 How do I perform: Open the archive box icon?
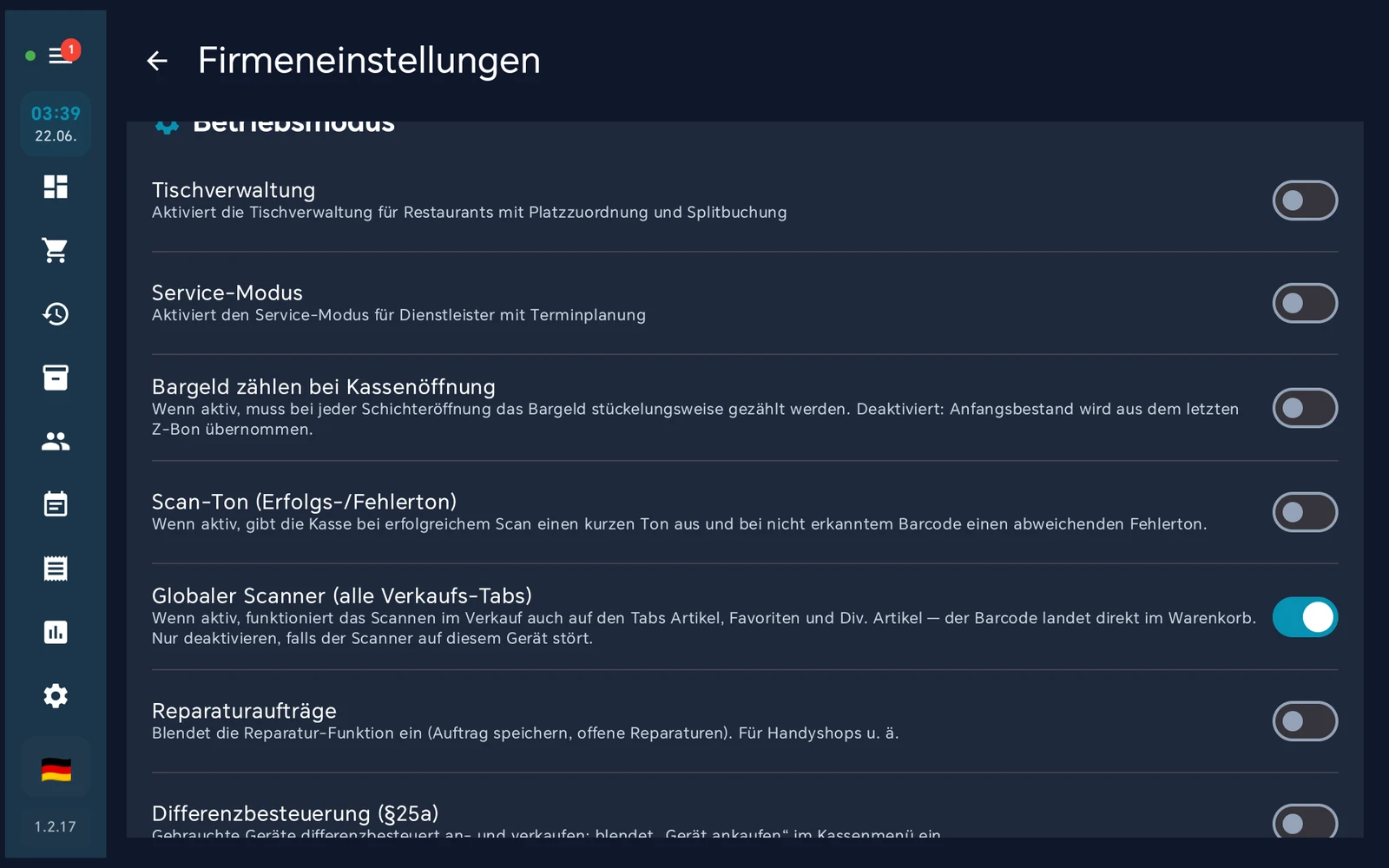(56, 378)
